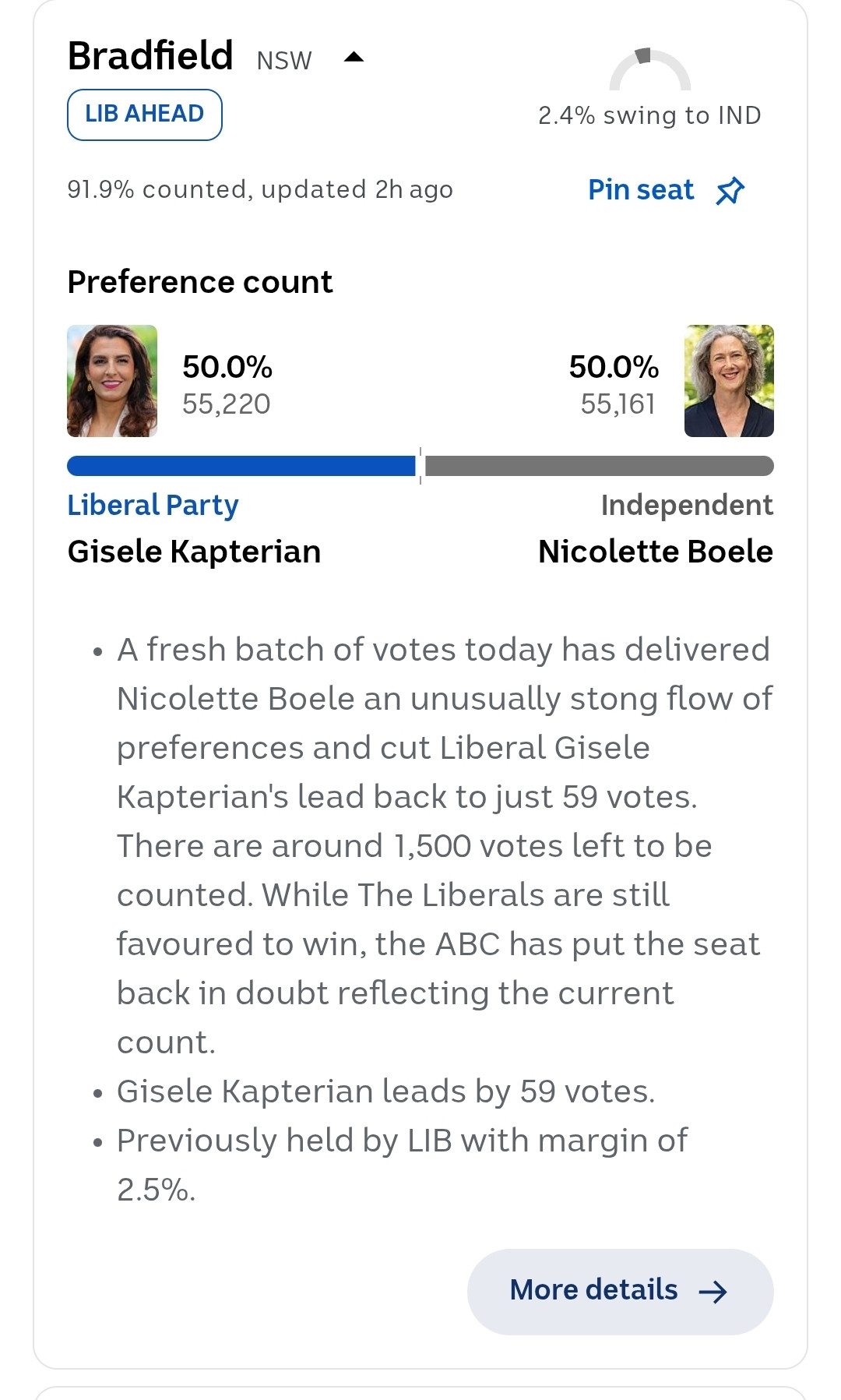Click the blue Liberal preference bar

click(241, 466)
